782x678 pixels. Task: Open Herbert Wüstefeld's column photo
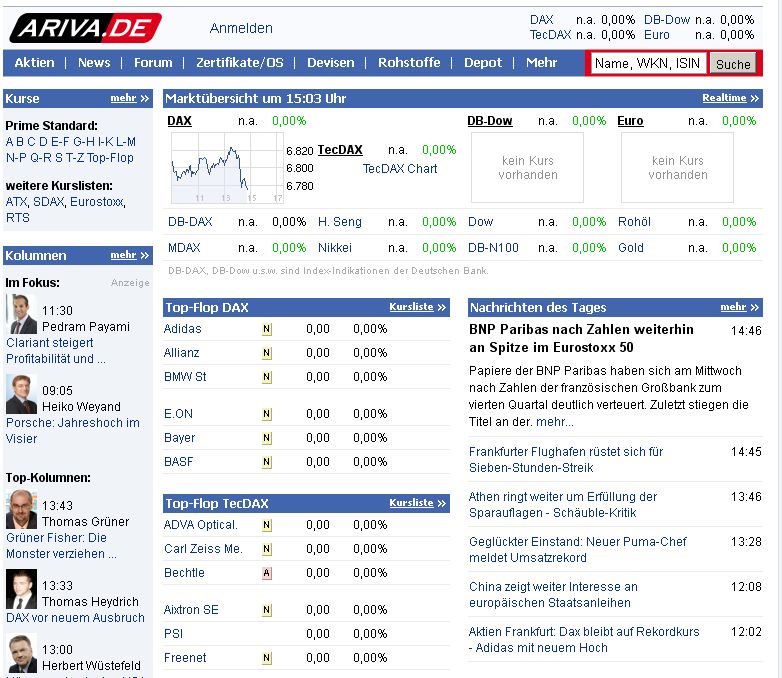tap(21, 654)
